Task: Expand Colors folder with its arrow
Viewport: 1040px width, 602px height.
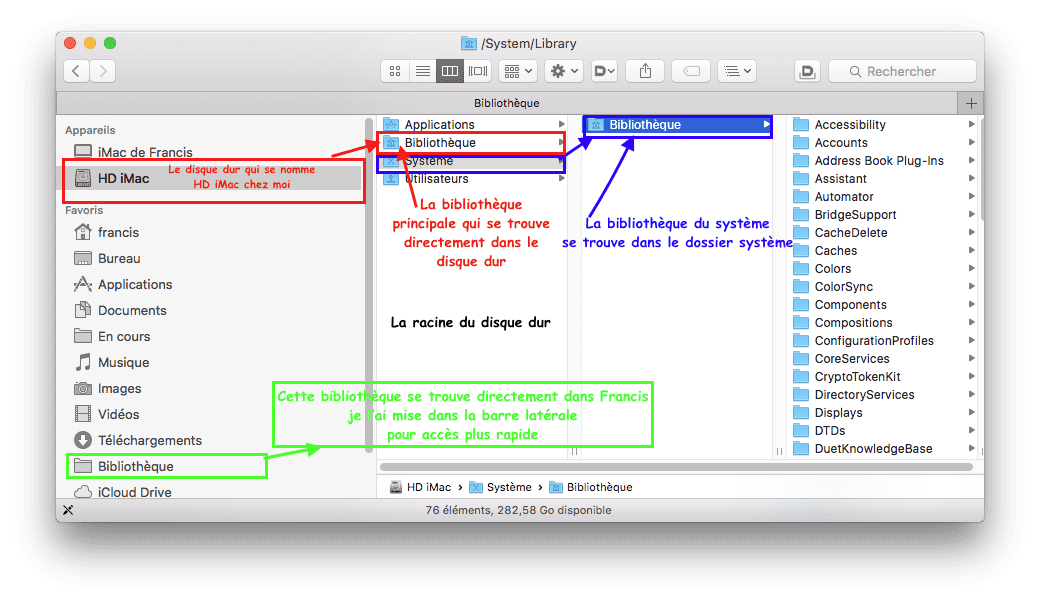Action: (971, 268)
